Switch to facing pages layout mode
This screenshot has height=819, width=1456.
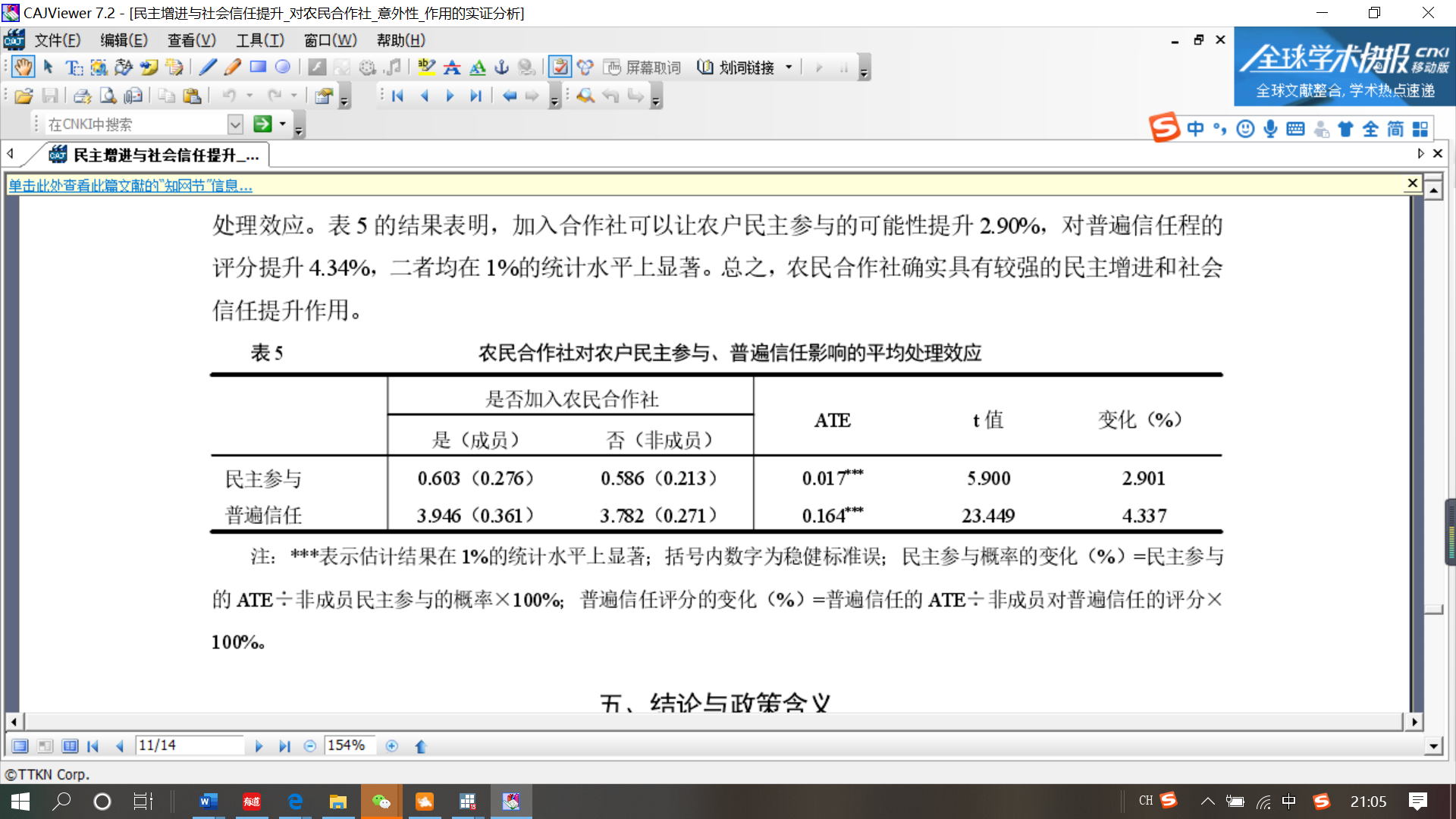(x=70, y=746)
